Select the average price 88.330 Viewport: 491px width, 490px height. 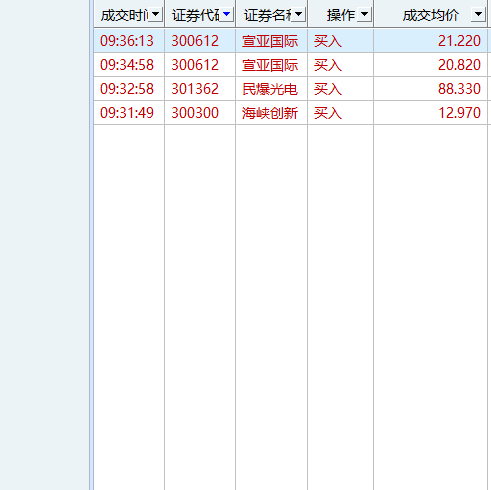[x=459, y=89]
